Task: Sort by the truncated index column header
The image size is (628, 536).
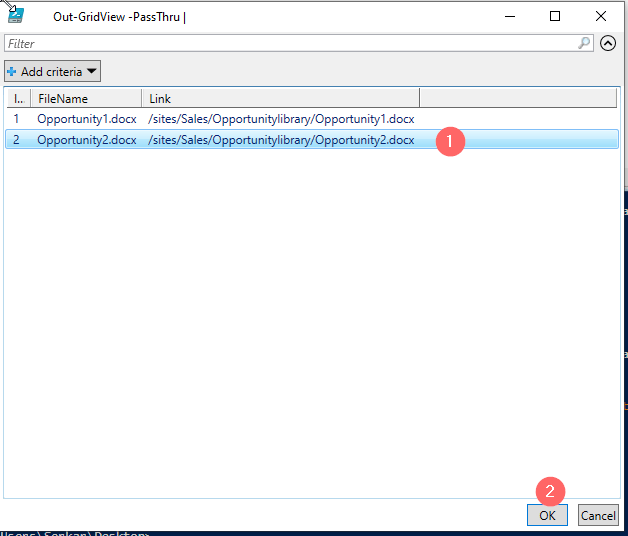Action: tap(18, 99)
